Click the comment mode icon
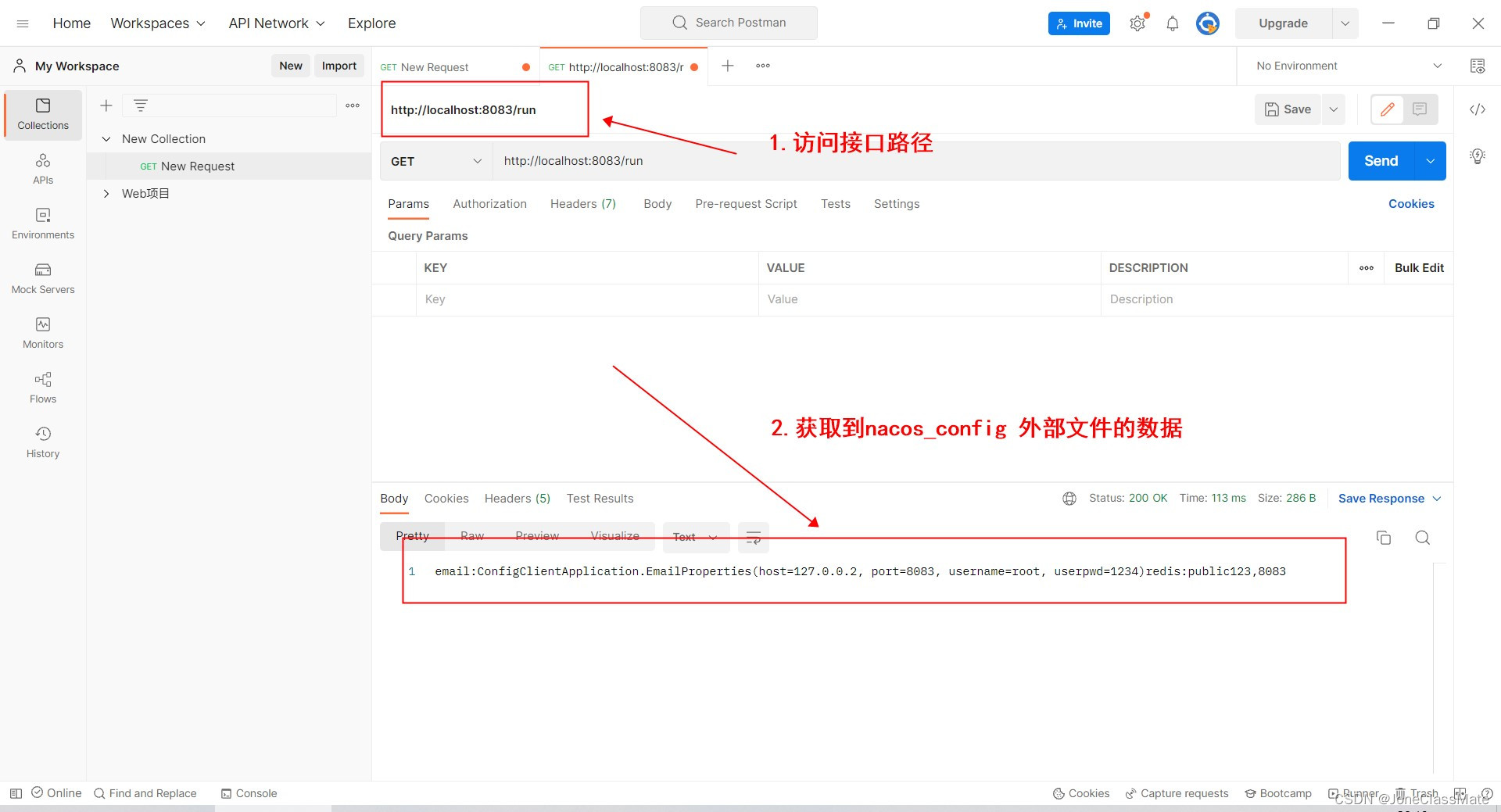This screenshot has height=812, width=1501. pos(1420,109)
